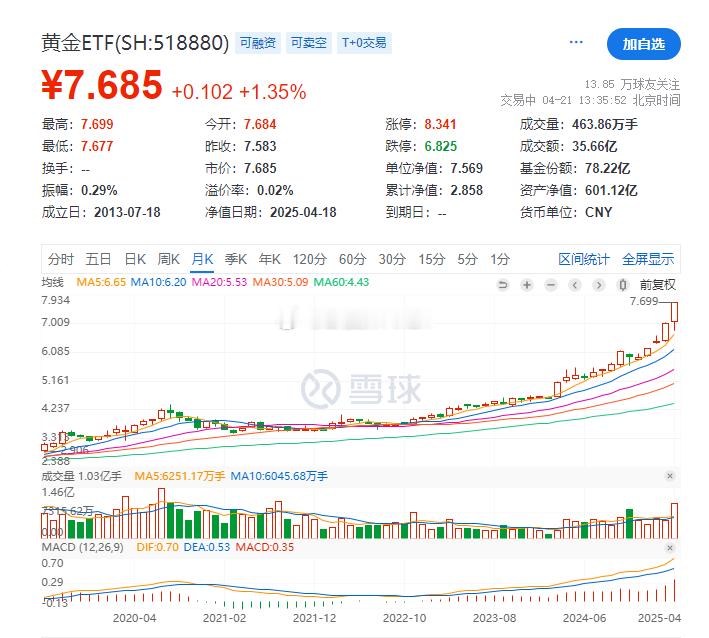The height and width of the screenshot is (638, 709).
Task: Click the MACD (12,26,9) indicator title
Action: click(x=82, y=547)
